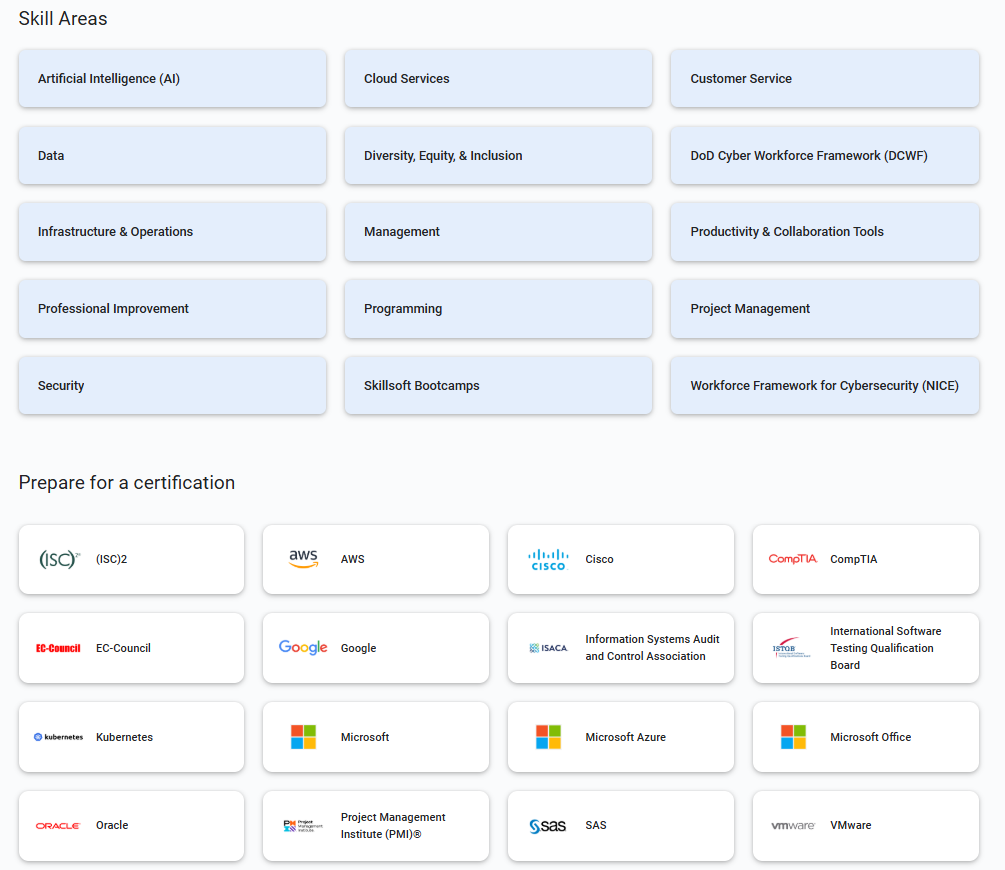Click the (ISC)2 certification label

(x=112, y=559)
